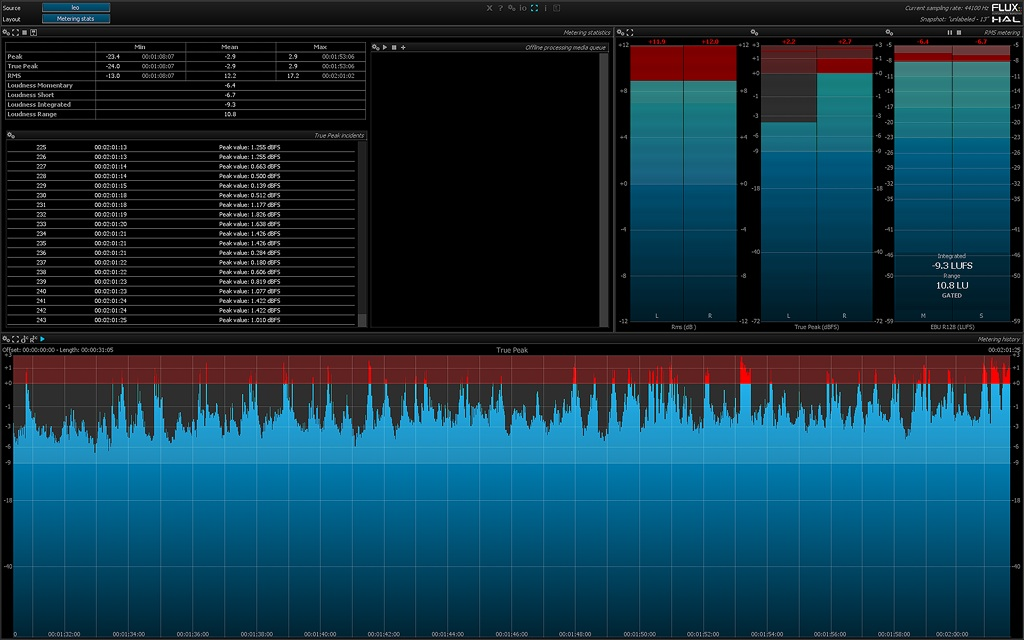The height and width of the screenshot is (640, 1024).
Task: Click the FLUX HAL logo
Action: tap(1006, 13)
